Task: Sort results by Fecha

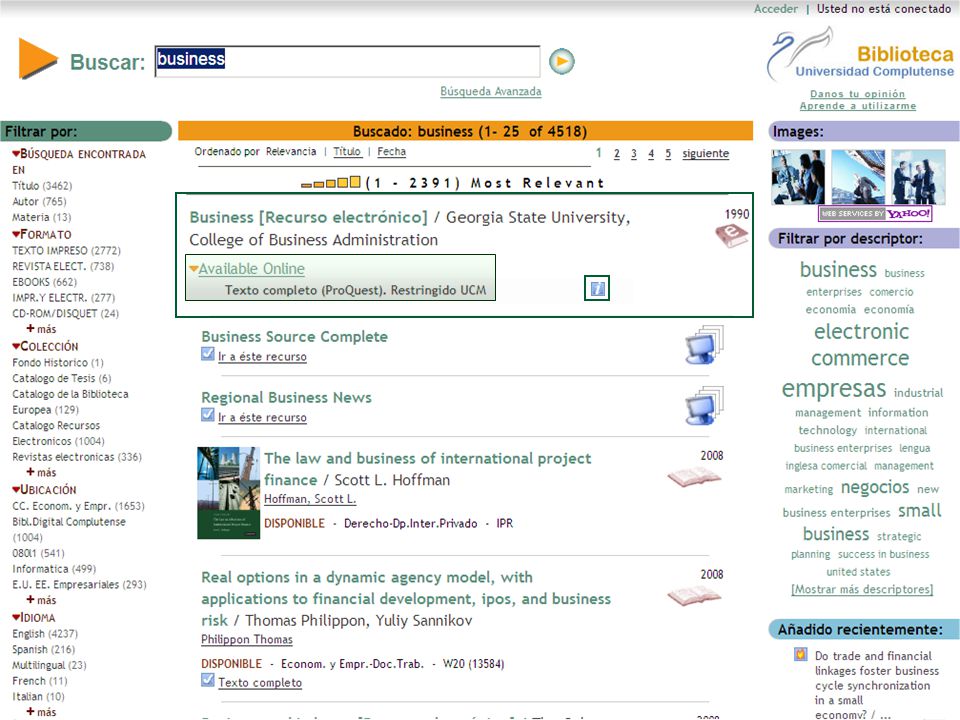Action: tap(391, 151)
